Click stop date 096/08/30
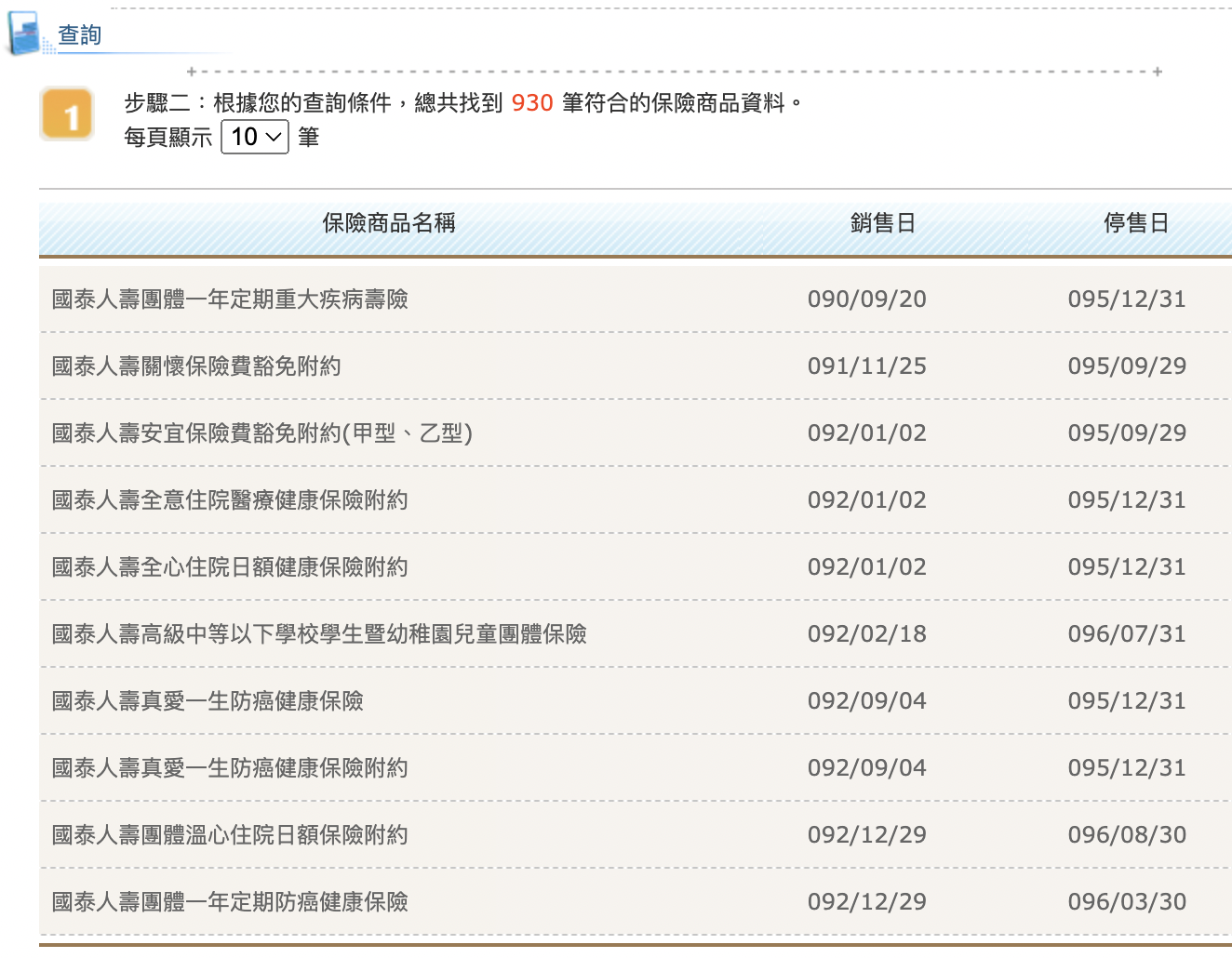Image resolution: width=1232 pixels, height=958 pixels. [1127, 835]
